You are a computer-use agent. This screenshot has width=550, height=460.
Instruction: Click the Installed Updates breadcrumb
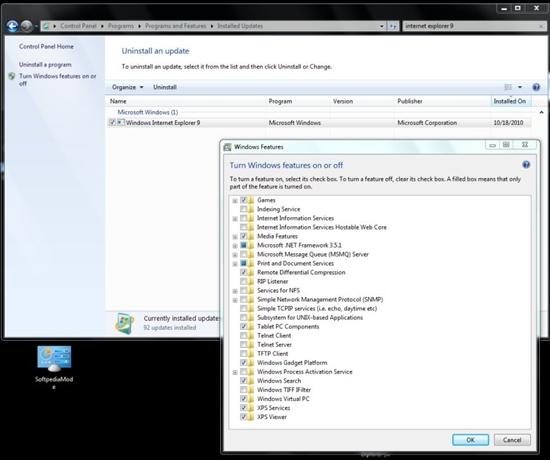click(x=240, y=26)
